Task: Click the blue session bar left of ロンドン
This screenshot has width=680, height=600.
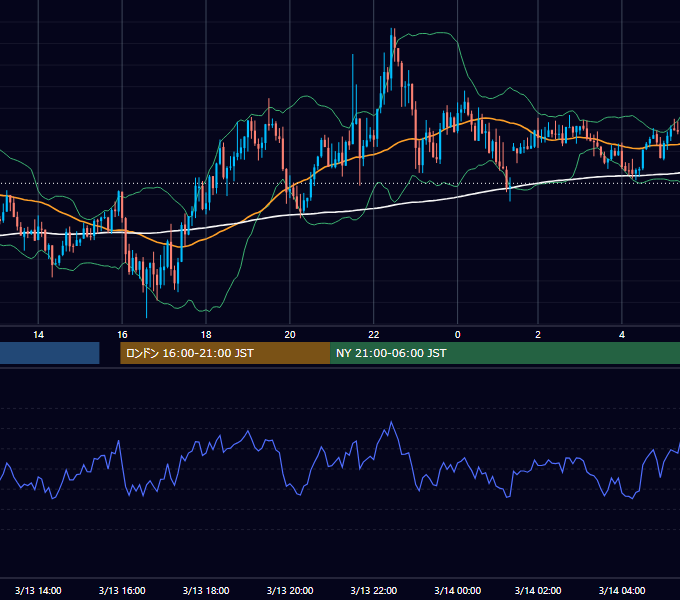Action: 49,353
